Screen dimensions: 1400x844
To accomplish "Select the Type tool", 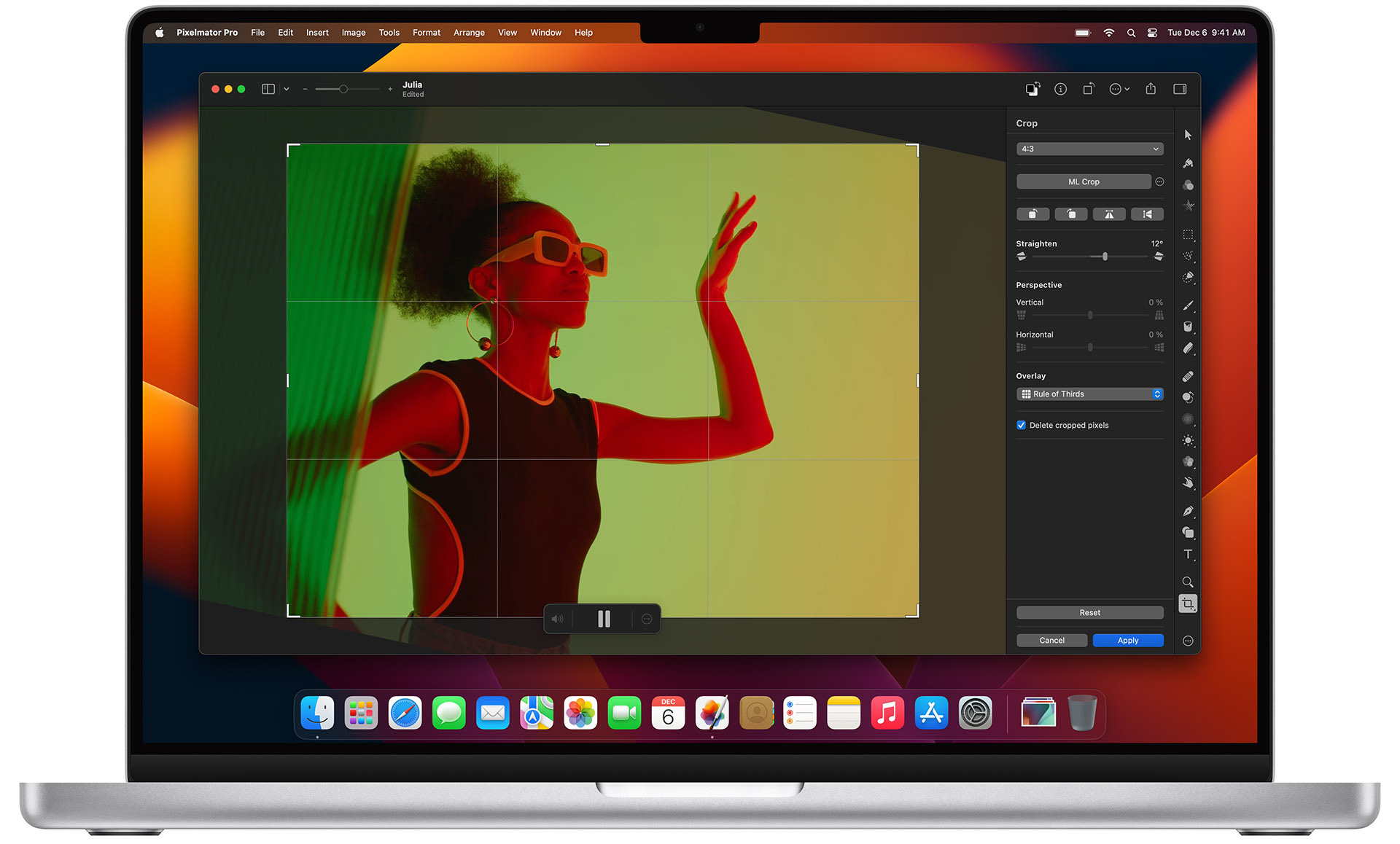I will coord(1188,555).
